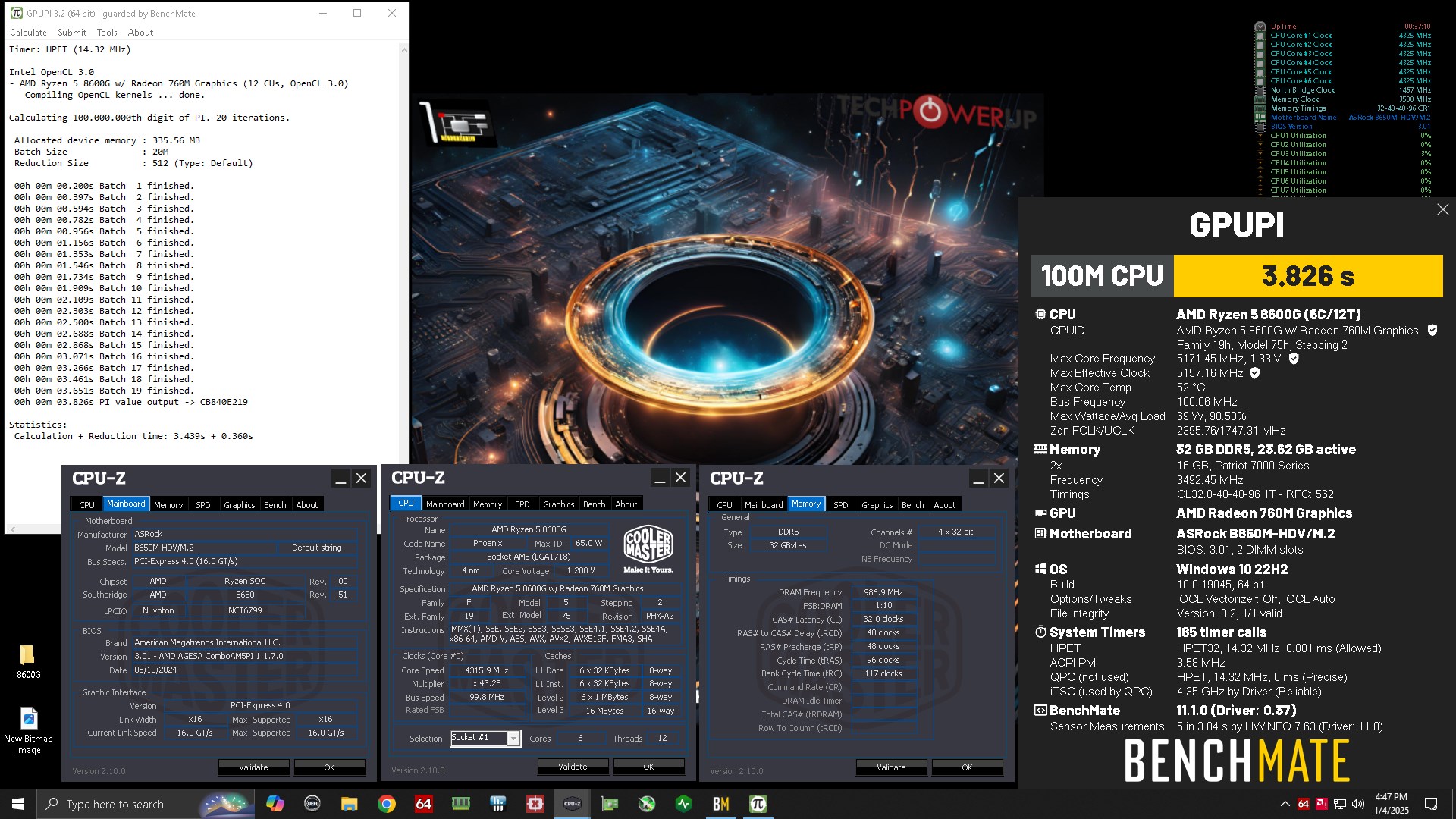Select the 8600G folder on the desktop
1456x819 pixels.
(28, 661)
